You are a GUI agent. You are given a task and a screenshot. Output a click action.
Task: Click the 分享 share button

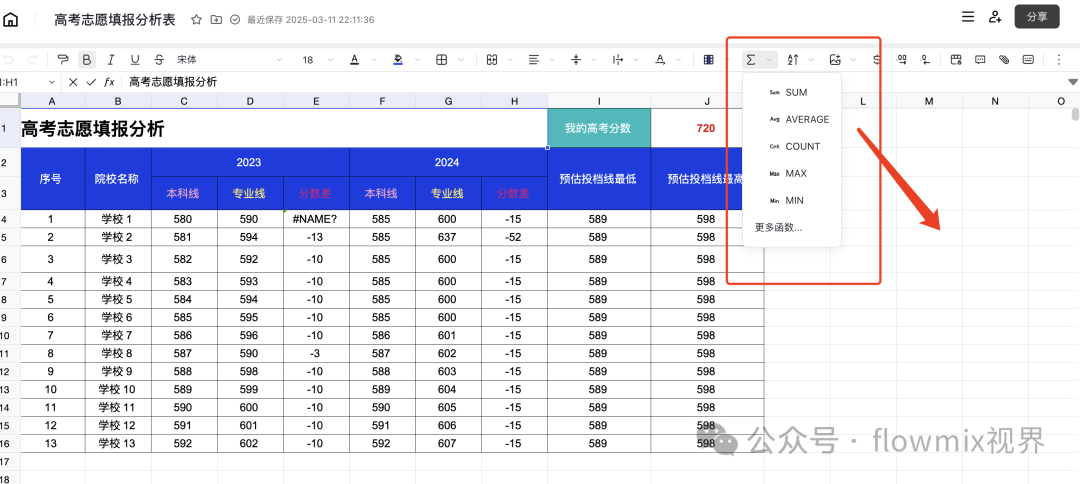pos(1037,17)
